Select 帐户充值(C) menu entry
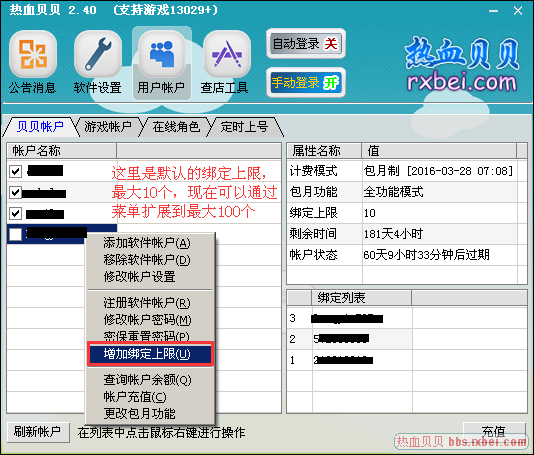Image resolution: width=534 pixels, height=455 pixels. click(x=150, y=397)
